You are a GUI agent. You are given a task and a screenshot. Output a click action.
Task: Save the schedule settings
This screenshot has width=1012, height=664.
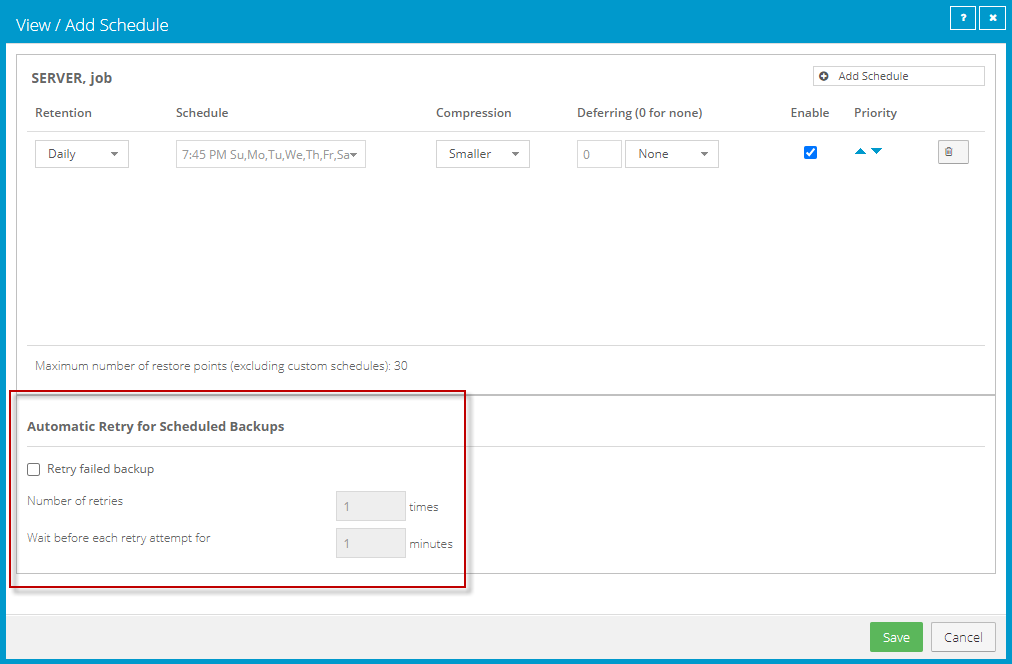(x=896, y=637)
